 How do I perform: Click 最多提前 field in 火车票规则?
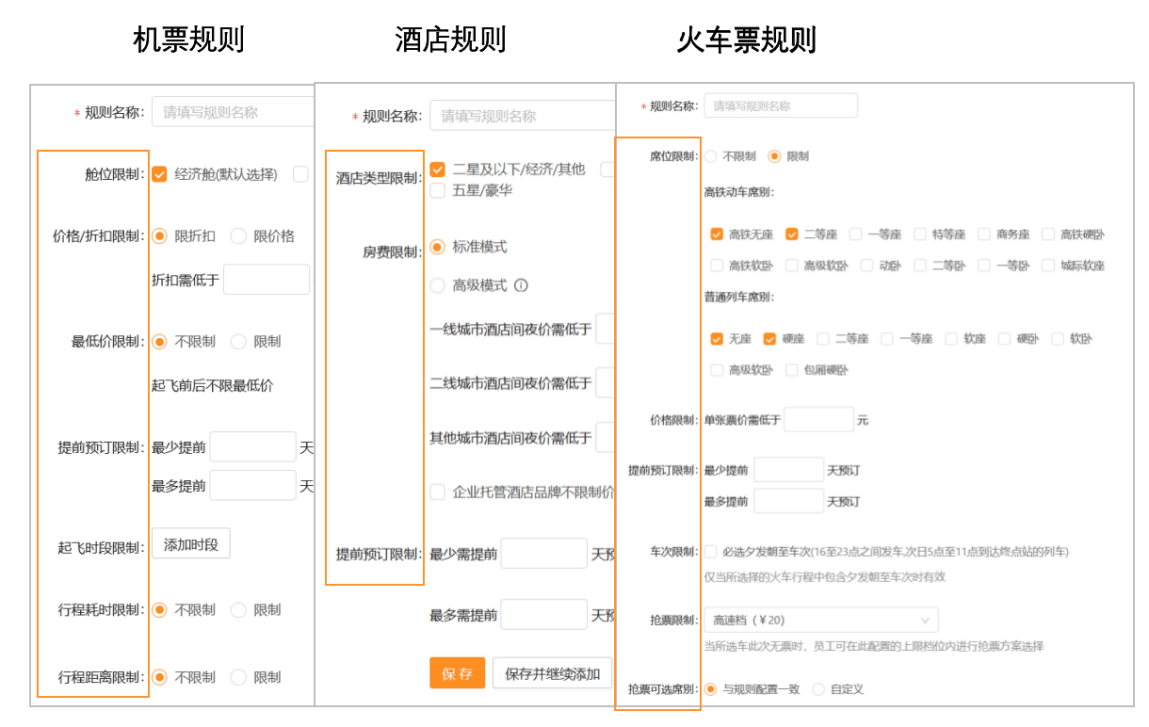(788, 501)
